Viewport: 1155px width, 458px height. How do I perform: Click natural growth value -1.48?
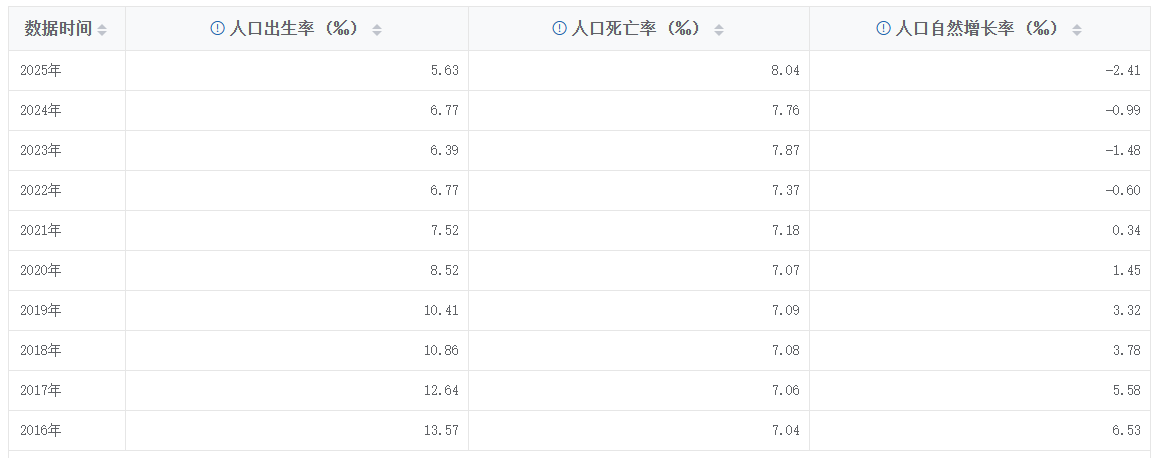click(1123, 150)
